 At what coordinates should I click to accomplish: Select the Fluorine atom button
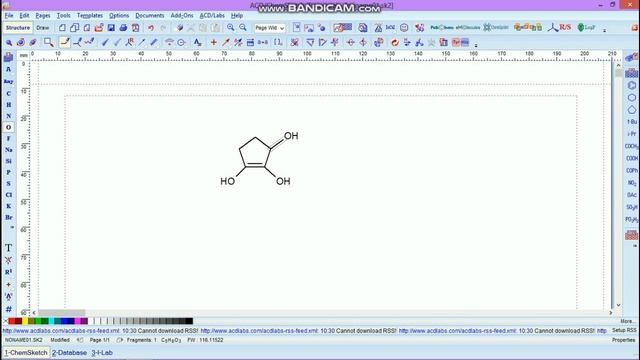tap(9, 139)
